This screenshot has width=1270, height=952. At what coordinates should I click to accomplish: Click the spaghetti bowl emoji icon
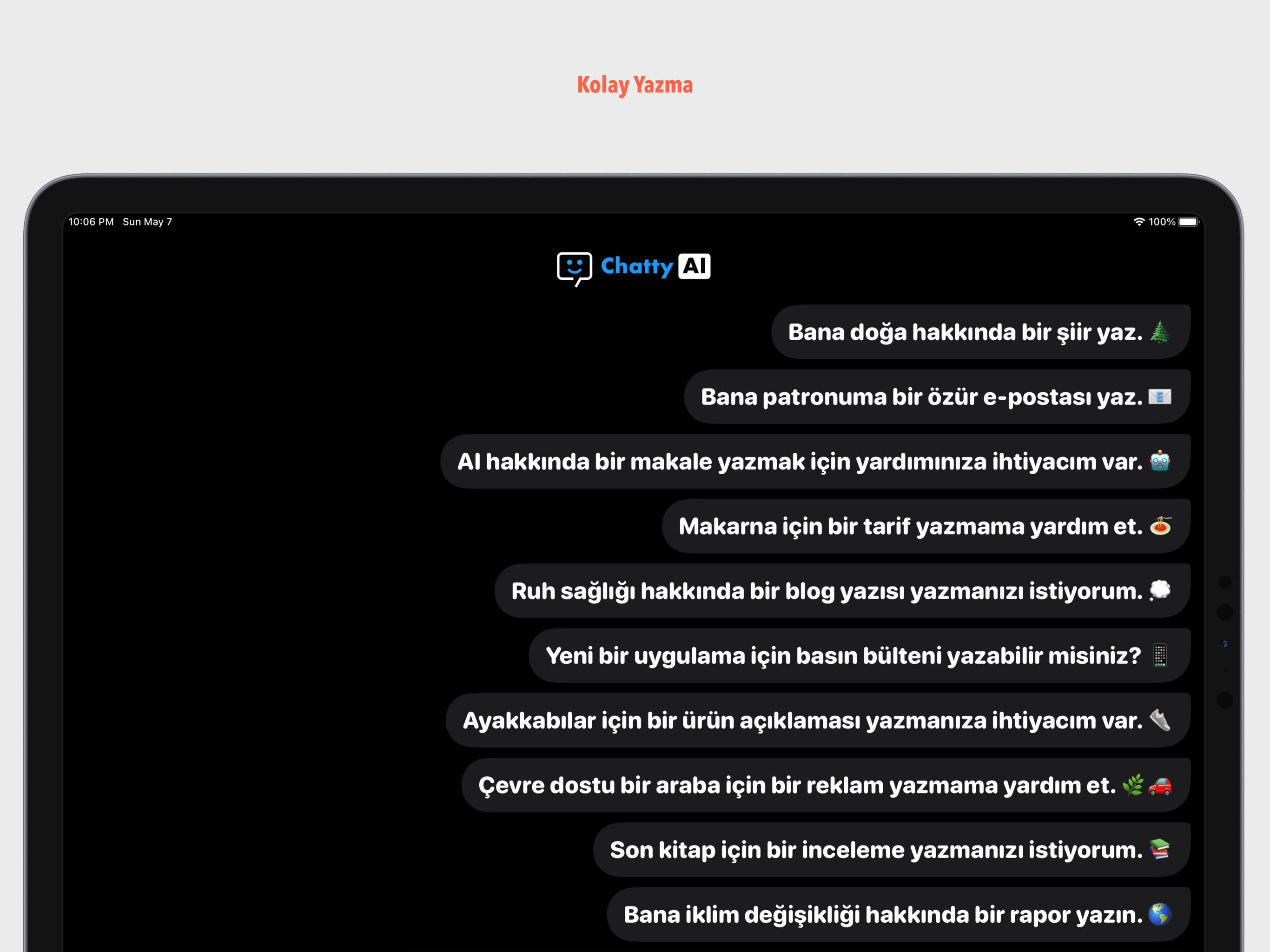tap(1160, 526)
